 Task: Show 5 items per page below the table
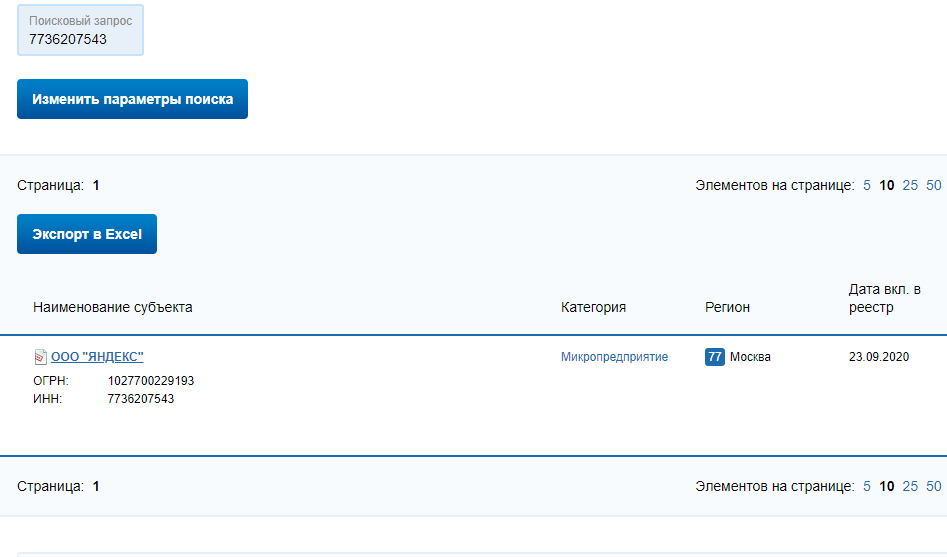867,486
